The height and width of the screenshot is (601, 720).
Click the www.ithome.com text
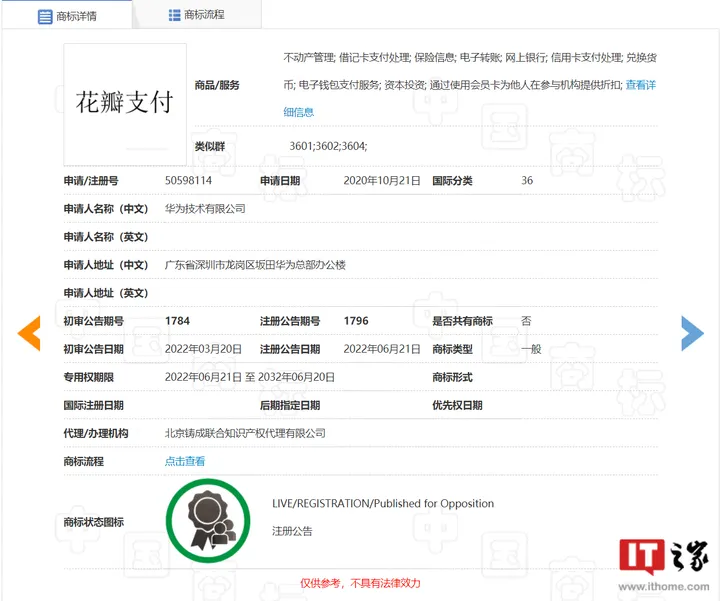point(664,586)
